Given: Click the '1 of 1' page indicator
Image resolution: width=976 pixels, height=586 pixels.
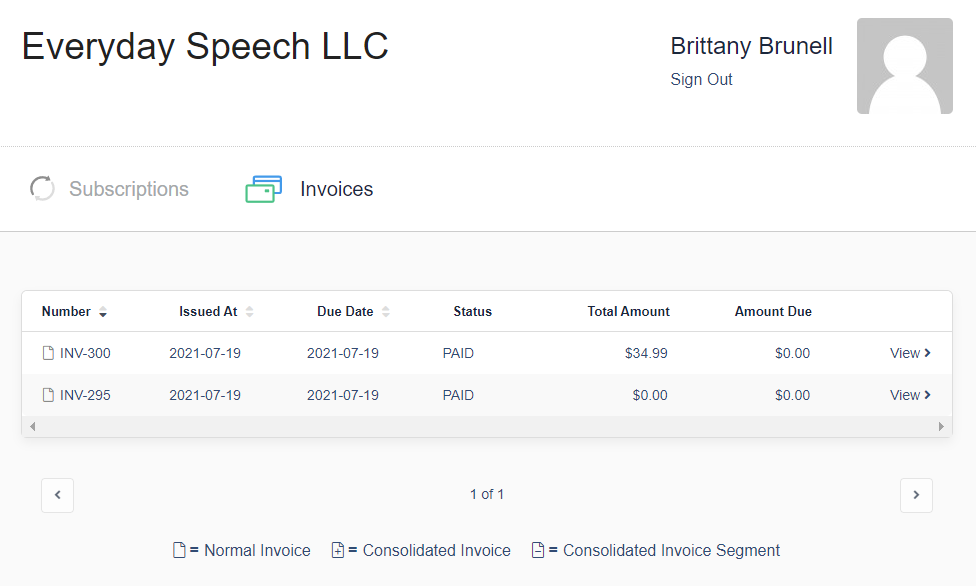Looking at the screenshot, I should 487,494.
